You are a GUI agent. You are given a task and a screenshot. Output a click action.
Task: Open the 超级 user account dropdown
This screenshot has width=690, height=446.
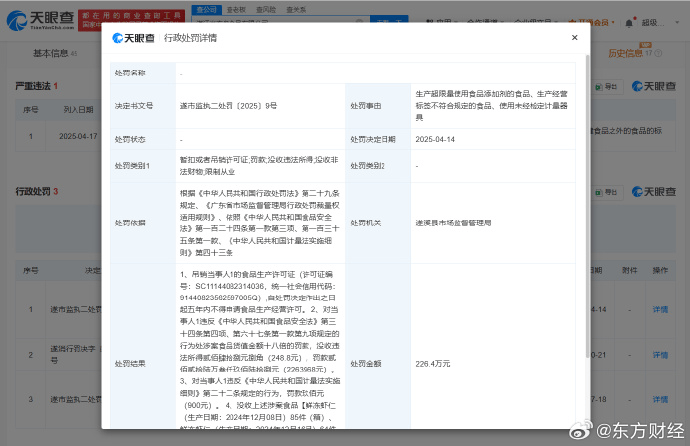pos(655,22)
